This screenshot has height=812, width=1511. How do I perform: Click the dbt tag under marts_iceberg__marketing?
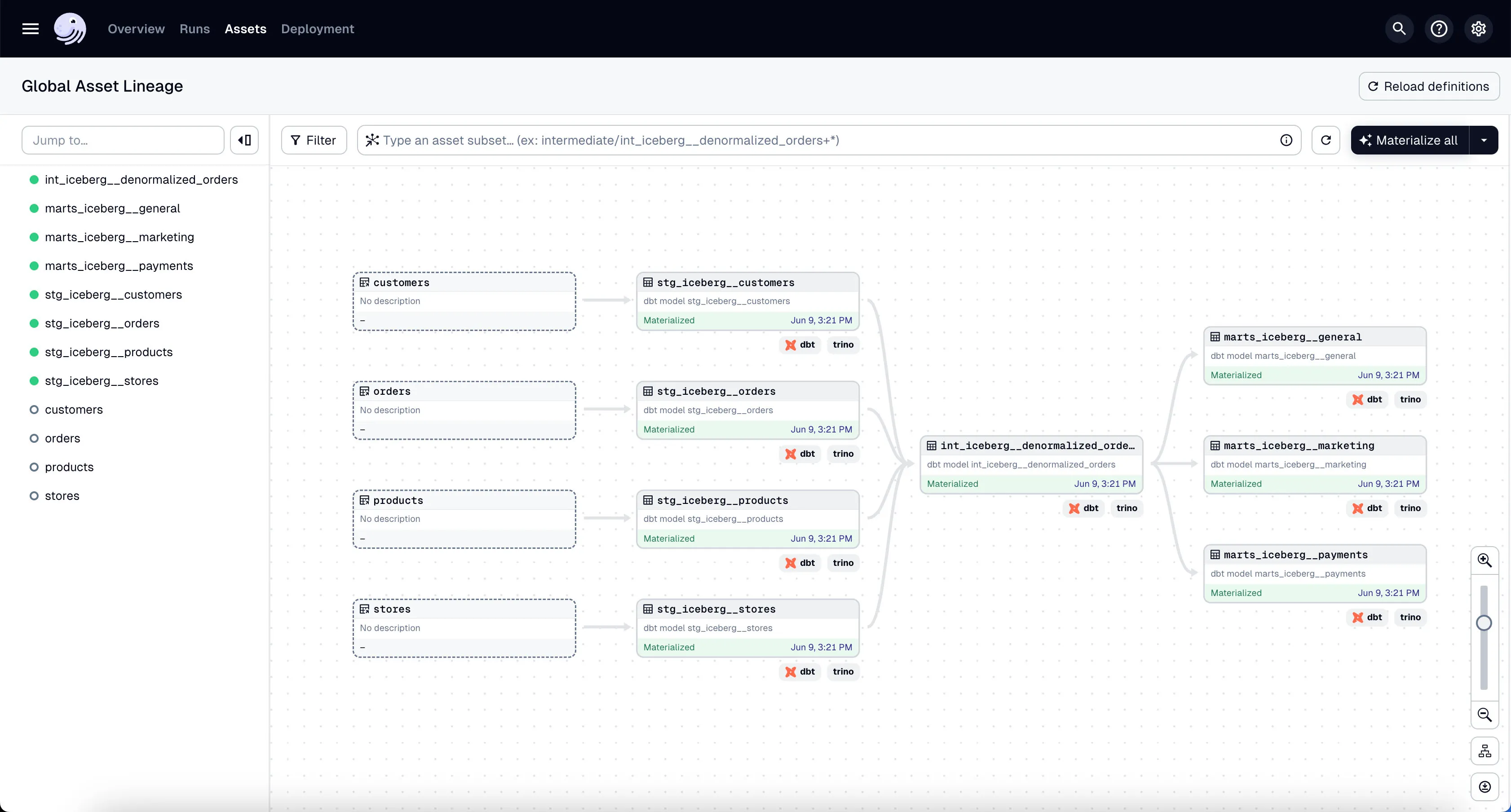(1367, 508)
